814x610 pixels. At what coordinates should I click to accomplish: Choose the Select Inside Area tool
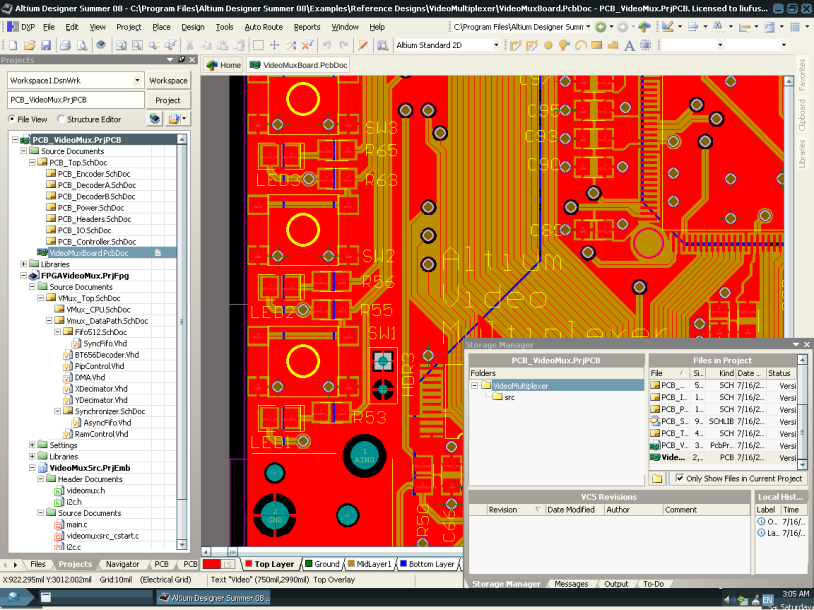(258, 46)
